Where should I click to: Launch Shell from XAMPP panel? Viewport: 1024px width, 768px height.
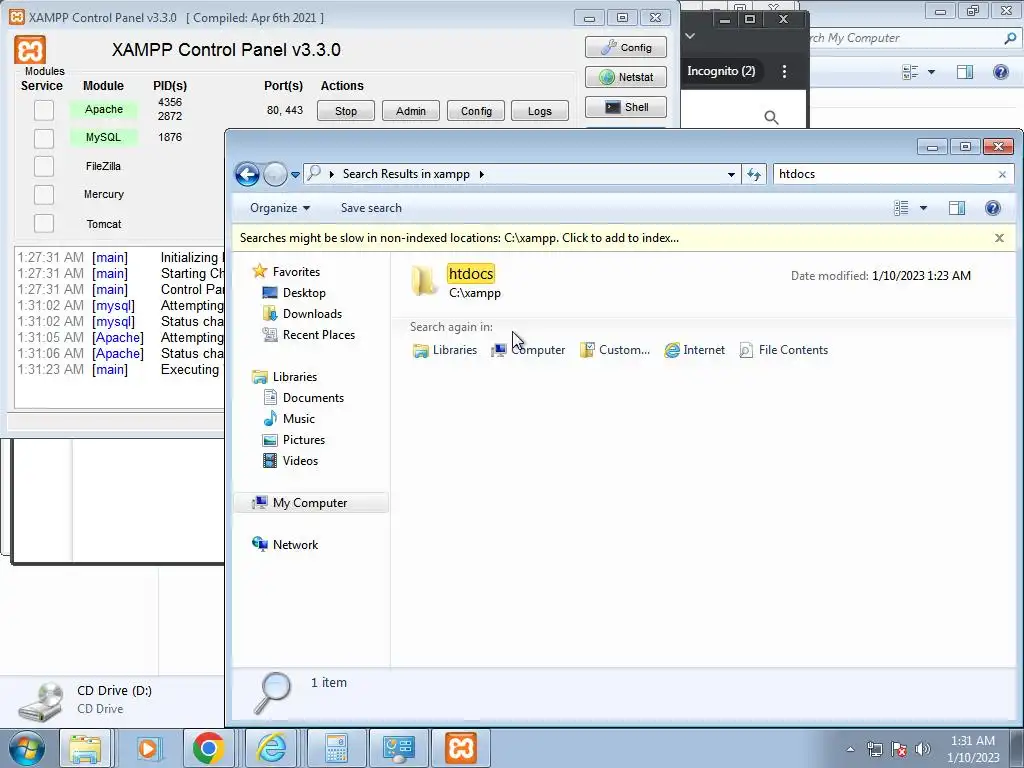[x=626, y=107]
